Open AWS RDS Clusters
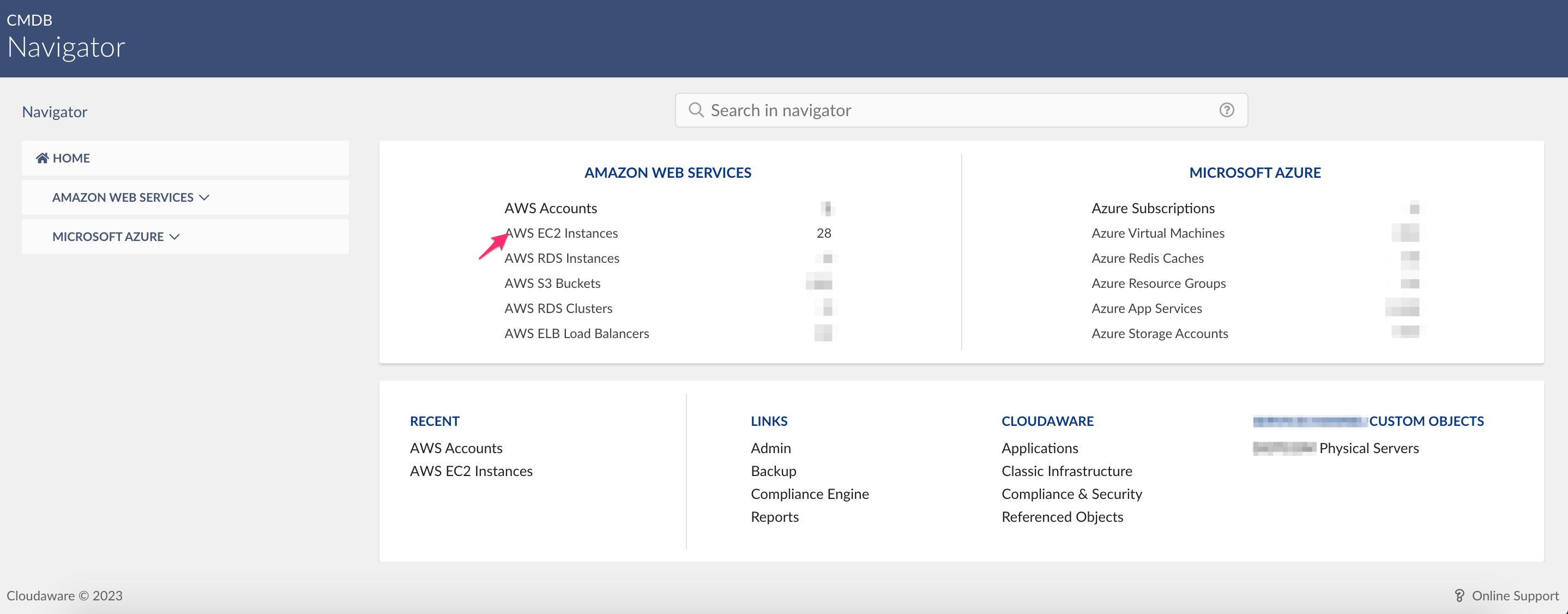Viewport: 1568px width, 614px height. pos(558,308)
